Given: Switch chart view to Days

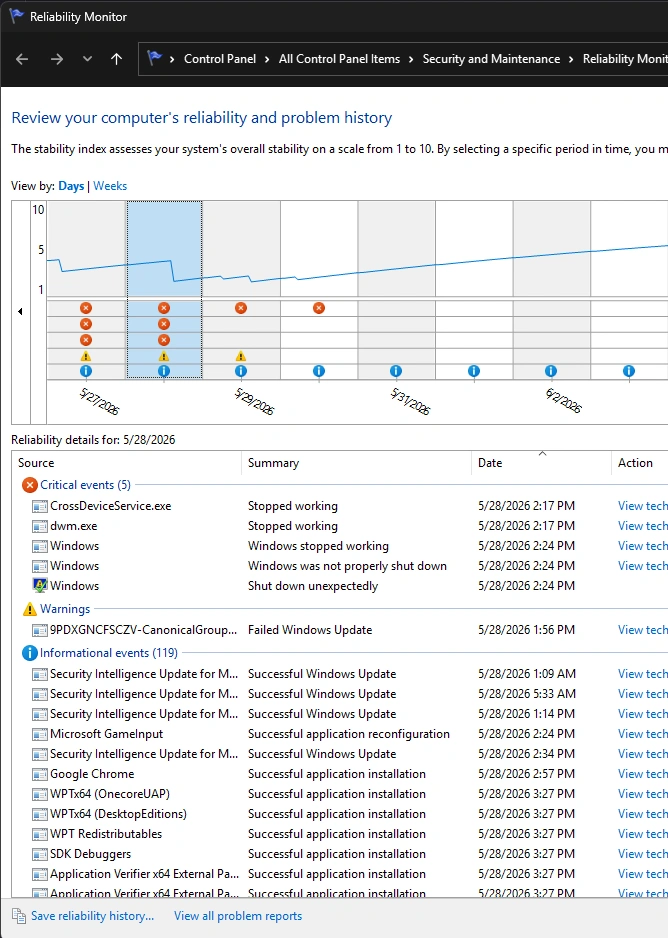Looking at the screenshot, I should click(x=71, y=185).
